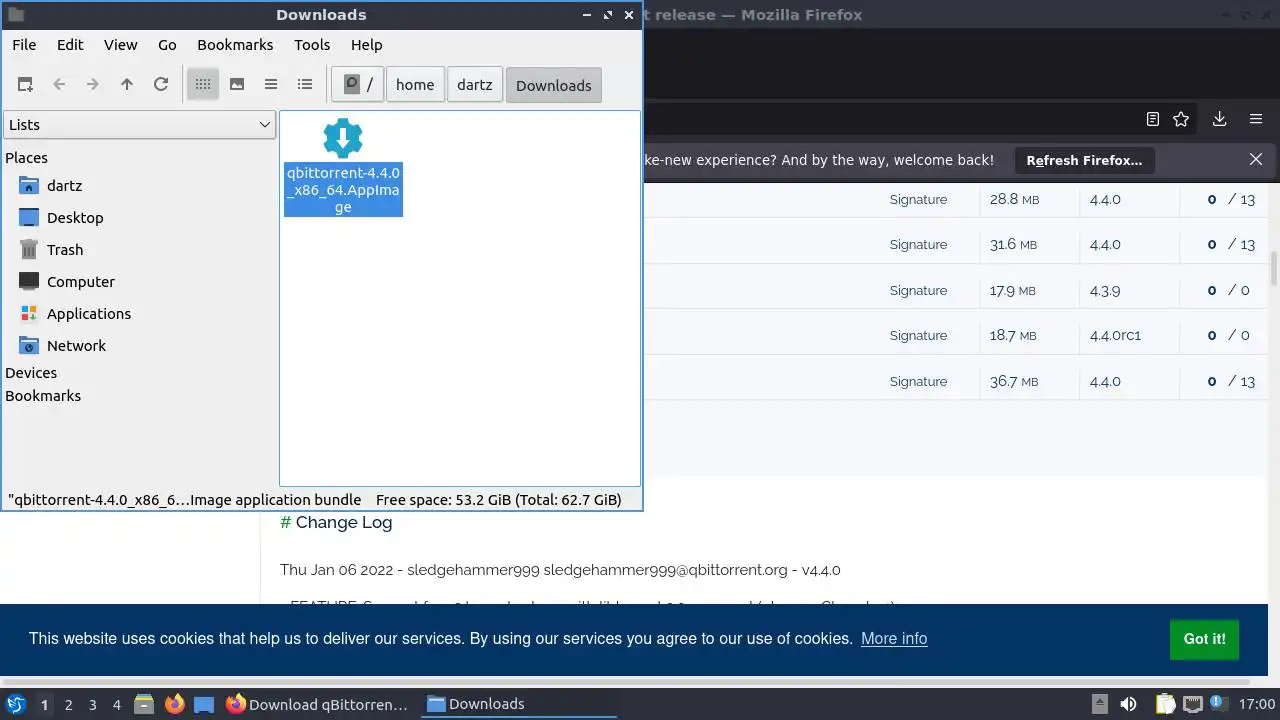Open volume control in system tray
This screenshot has width=1280, height=720.
pos(1128,704)
